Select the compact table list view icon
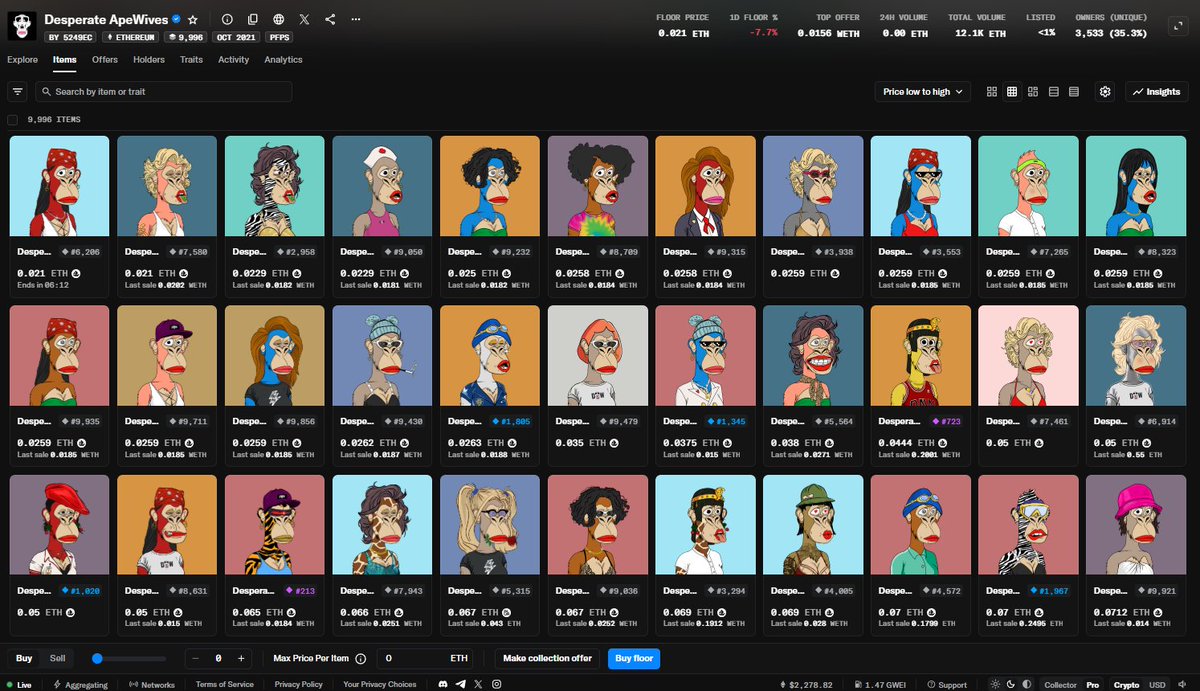Screen dimensions: 1200x691 coord(1054,91)
